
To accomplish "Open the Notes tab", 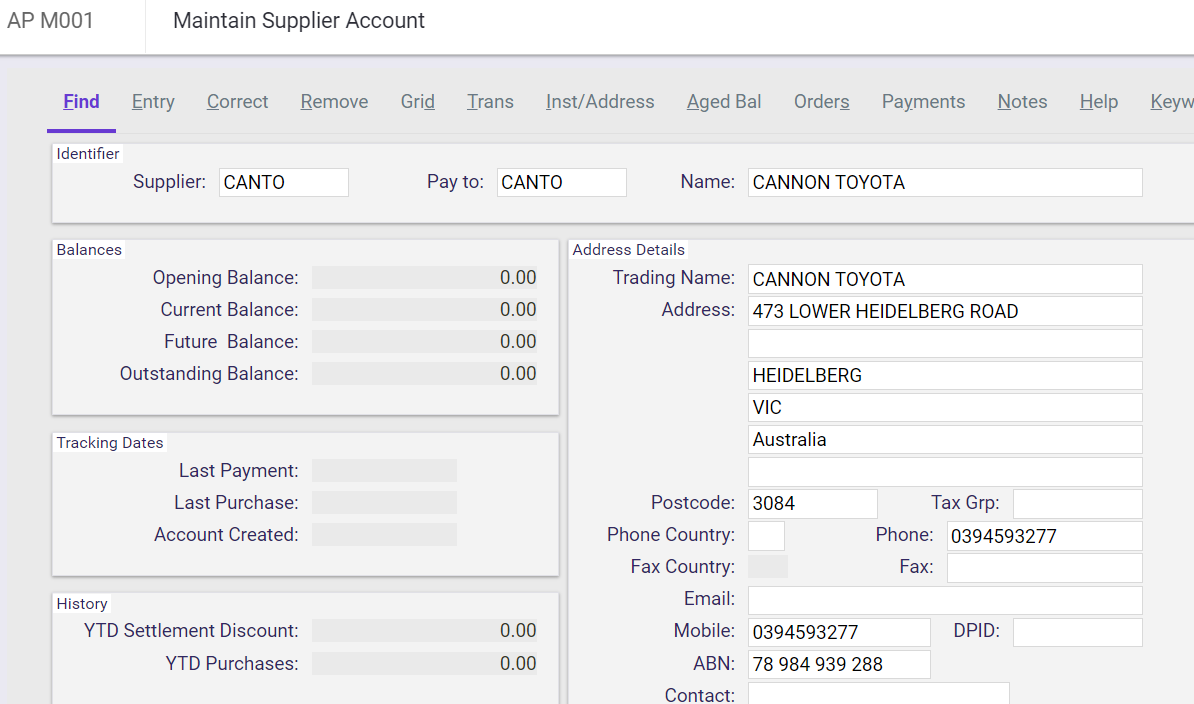I will [x=1023, y=102].
